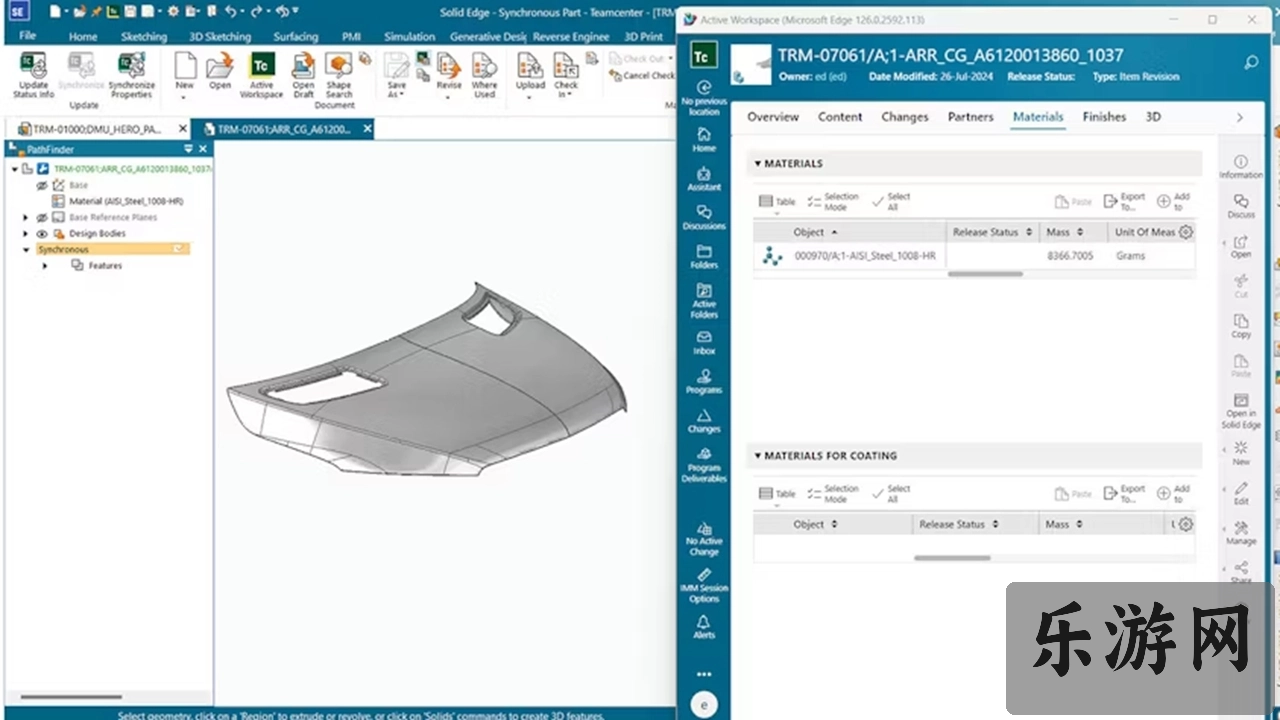
Task: Open Materials table column settings gear
Action: (1186, 232)
